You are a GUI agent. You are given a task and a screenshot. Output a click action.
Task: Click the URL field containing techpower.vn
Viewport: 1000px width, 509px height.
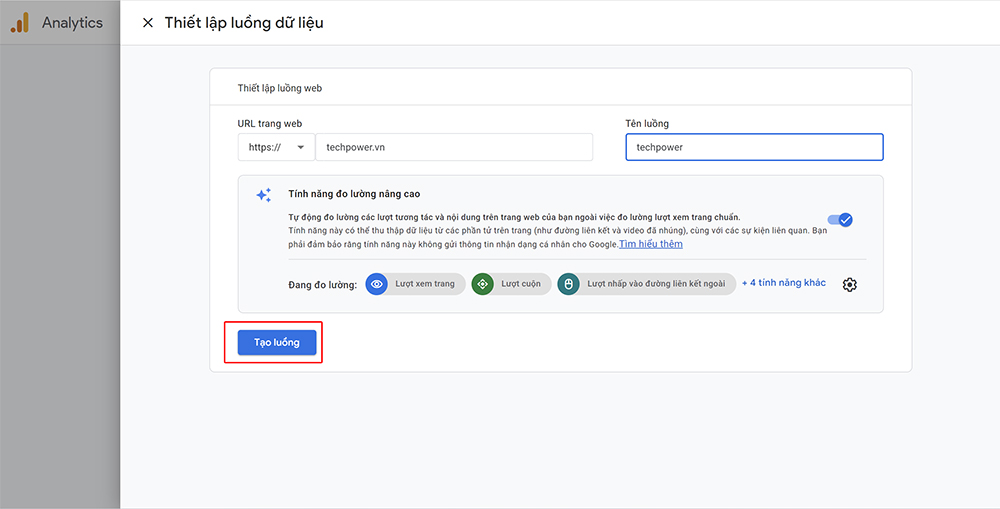(453, 147)
